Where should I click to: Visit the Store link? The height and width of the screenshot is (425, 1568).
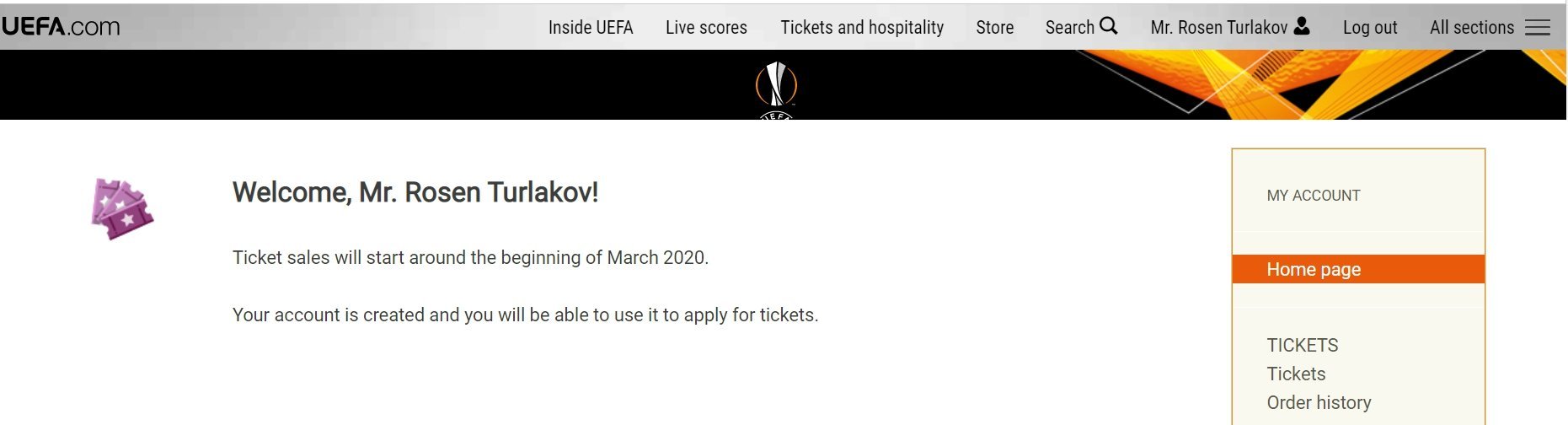(x=994, y=28)
